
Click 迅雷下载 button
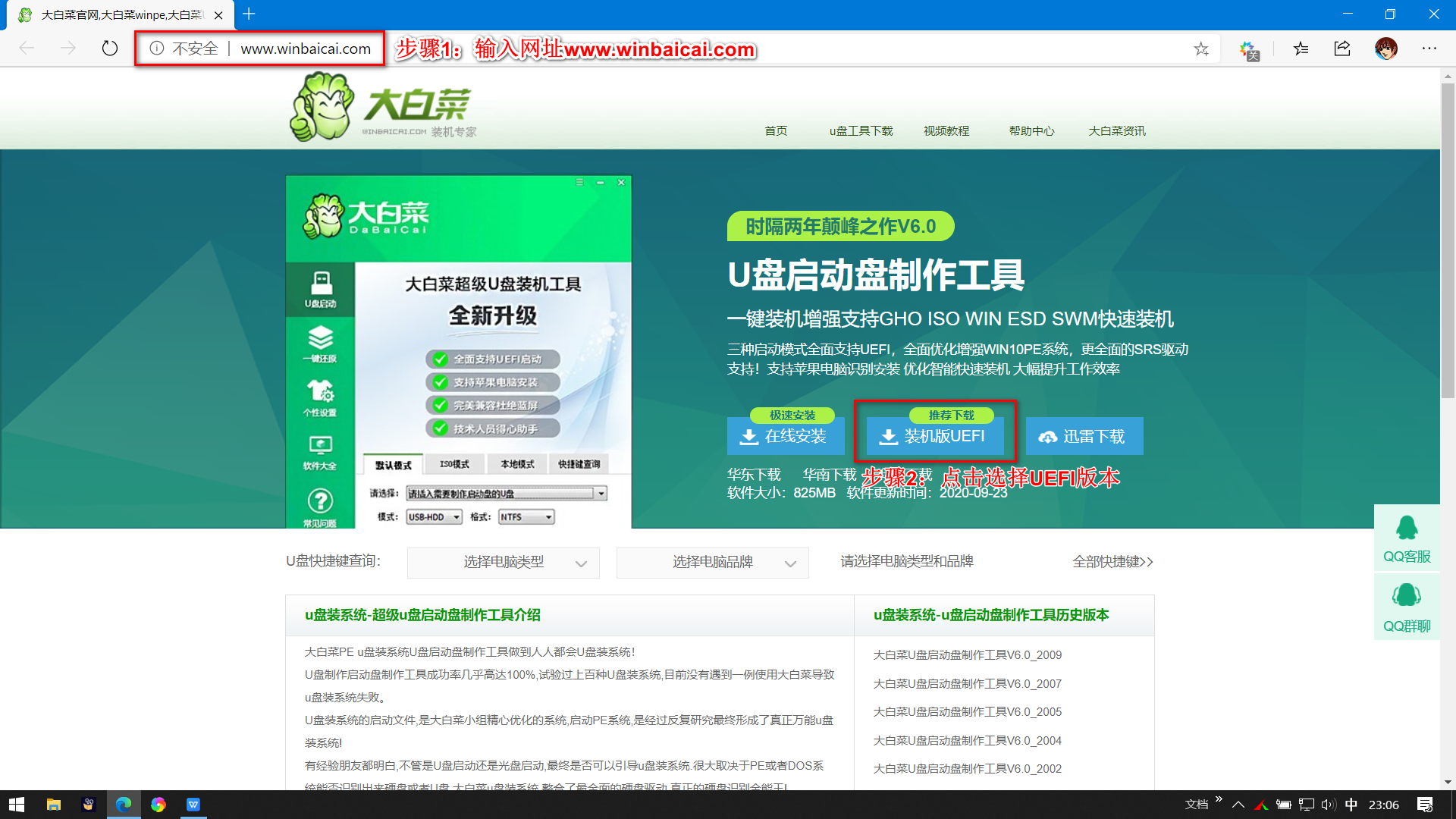pos(1084,436)
